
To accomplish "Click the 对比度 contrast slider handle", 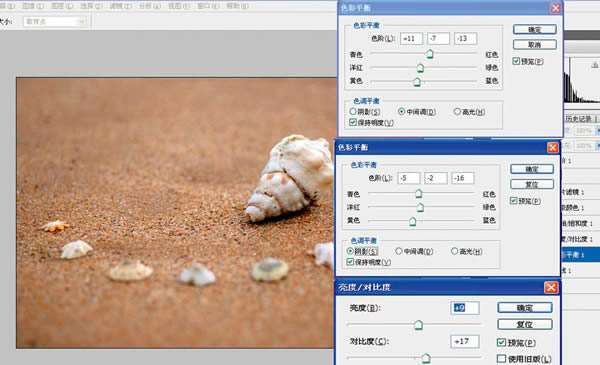I will [426, 358].
